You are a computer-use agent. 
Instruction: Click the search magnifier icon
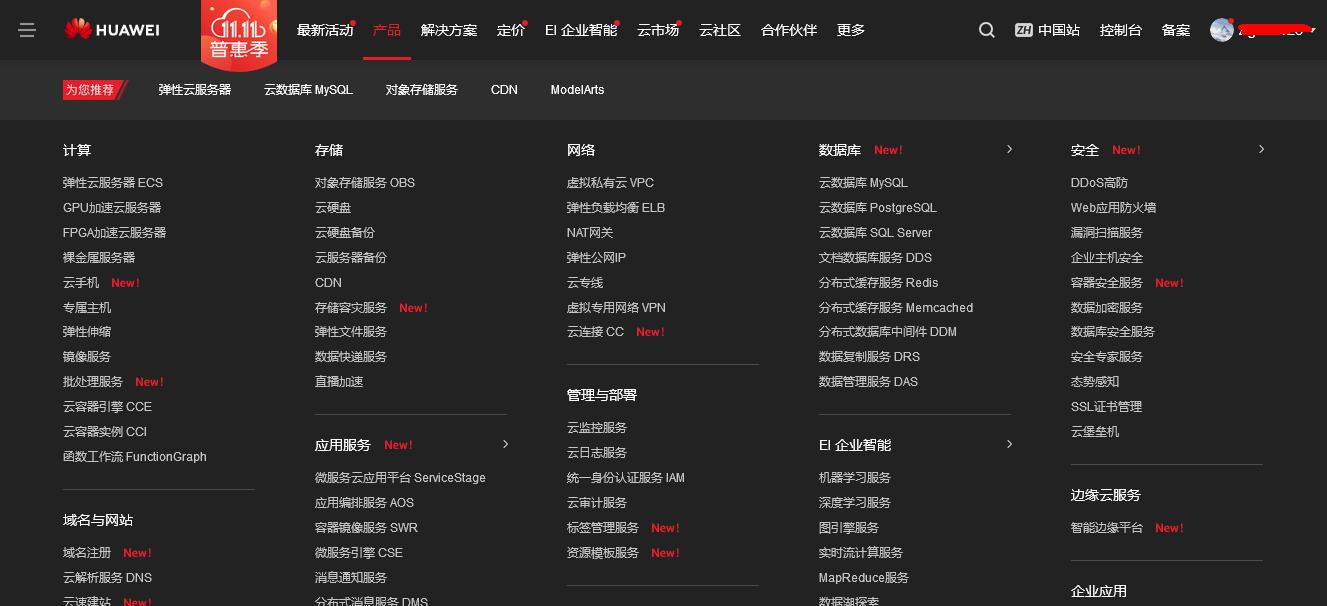coord(986,30)
